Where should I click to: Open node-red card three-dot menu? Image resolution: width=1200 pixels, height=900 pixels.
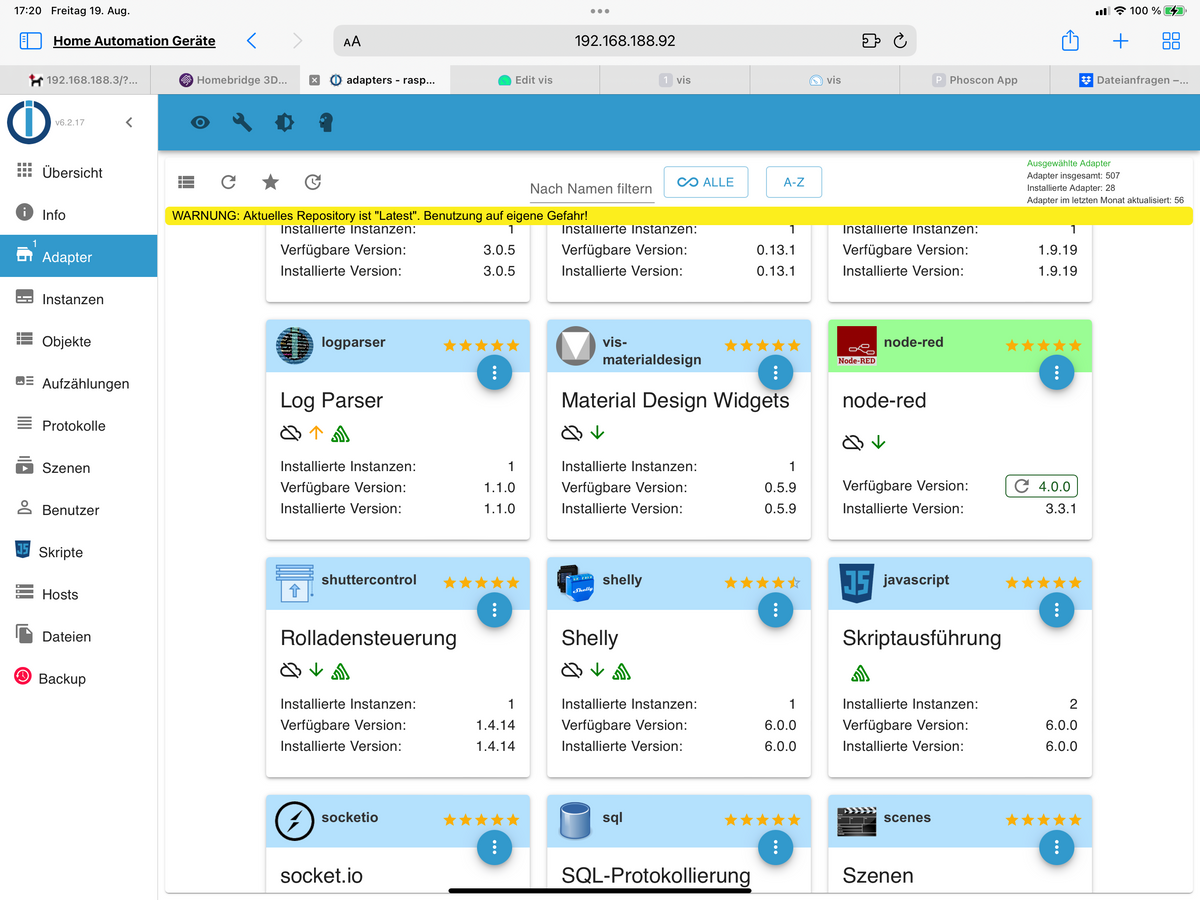[x=1056, y=373]
